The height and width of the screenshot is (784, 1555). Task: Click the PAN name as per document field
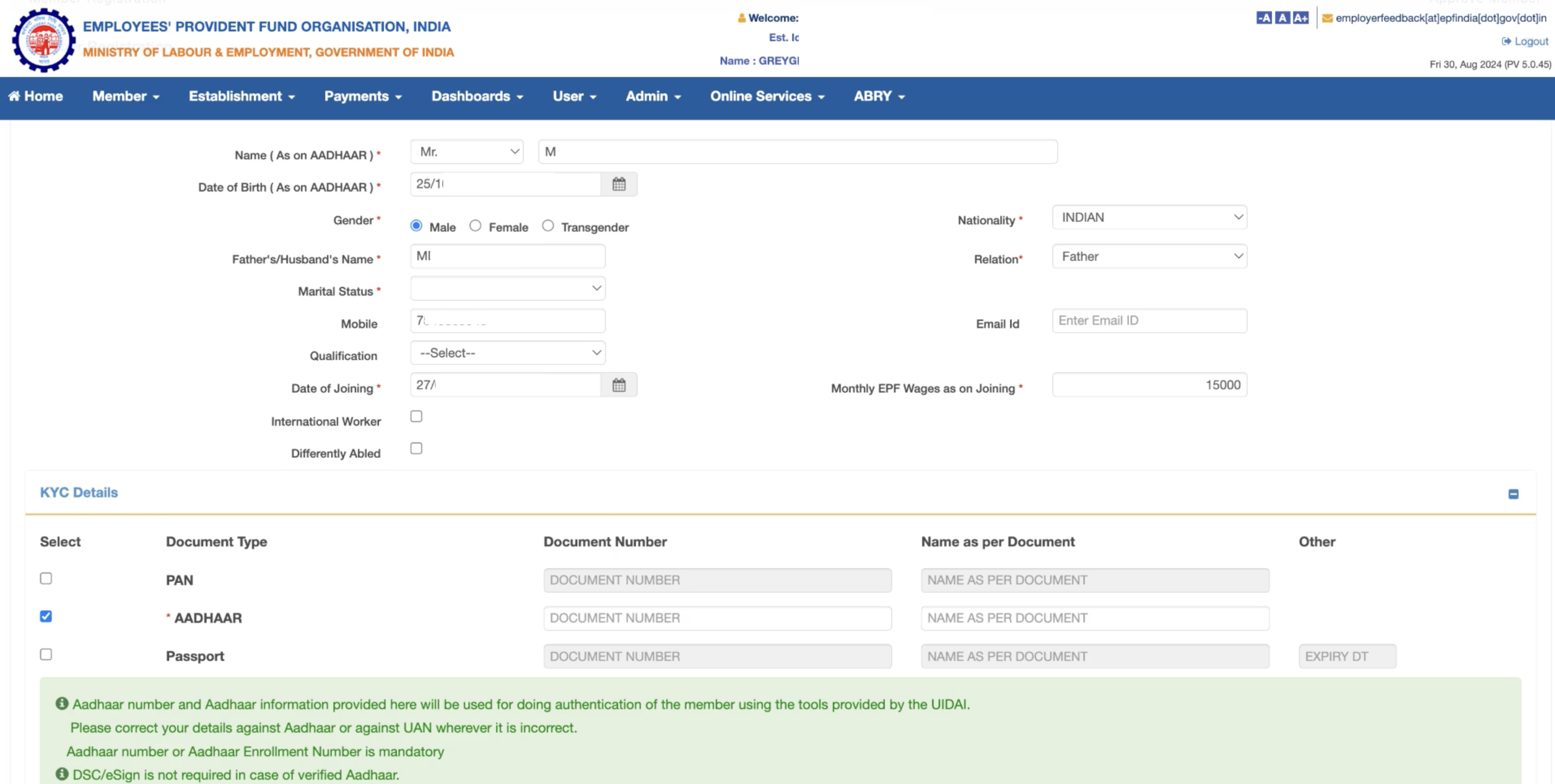coord(1095,581)
